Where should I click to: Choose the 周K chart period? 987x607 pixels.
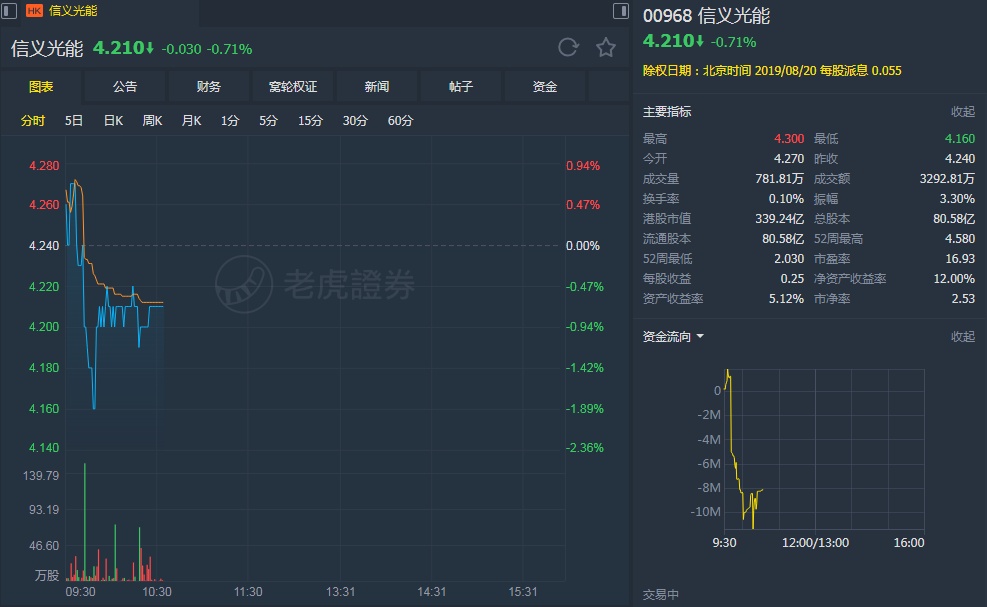coord(152,121)
